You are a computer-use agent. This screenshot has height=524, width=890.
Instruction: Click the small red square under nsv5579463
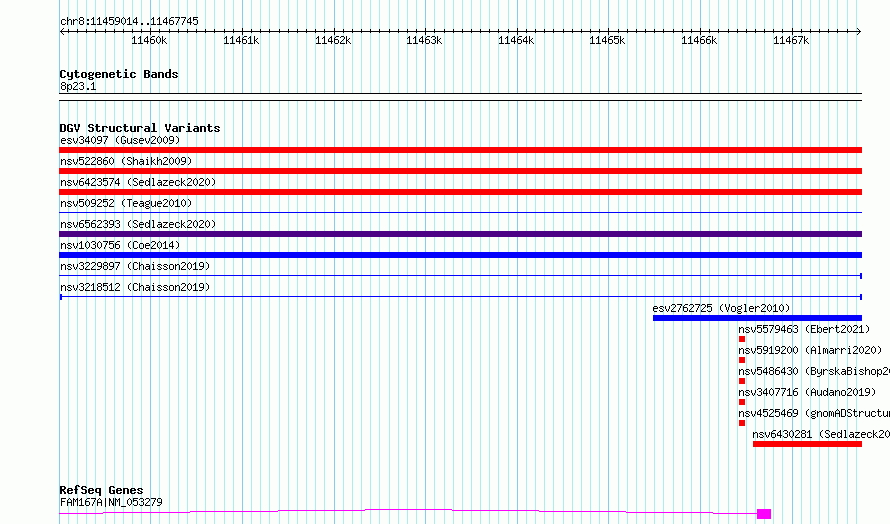pyautogui.click(x=742, y=339)
